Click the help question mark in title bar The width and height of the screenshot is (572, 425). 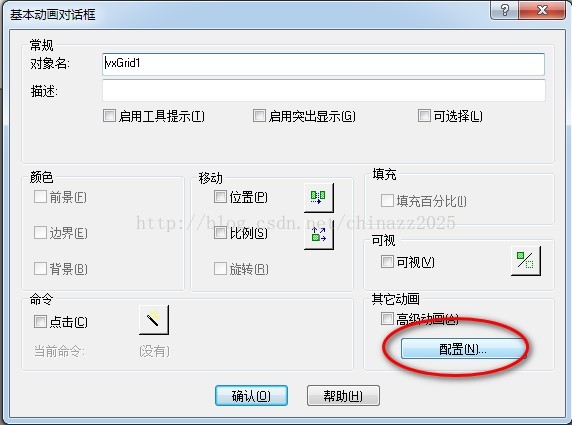pyautogui.click(x=505, y=10)
